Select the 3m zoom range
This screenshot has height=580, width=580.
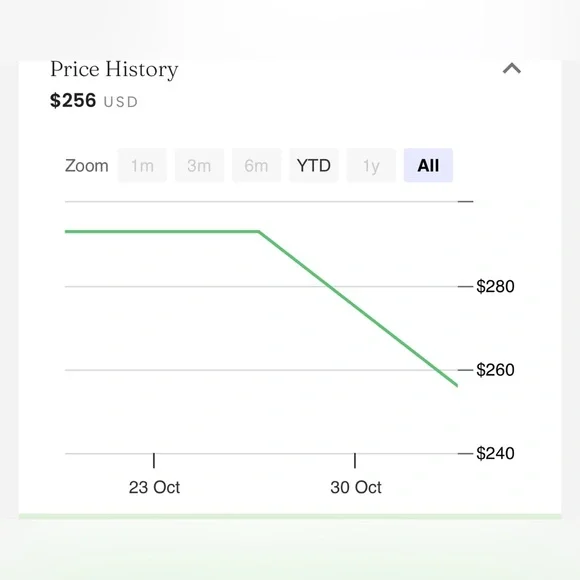(199, 165)
